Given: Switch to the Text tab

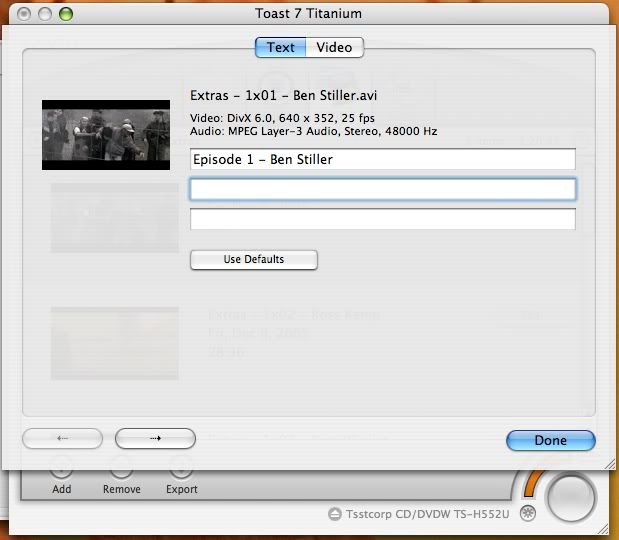Looking at the screenshot, I should point(280,47).
